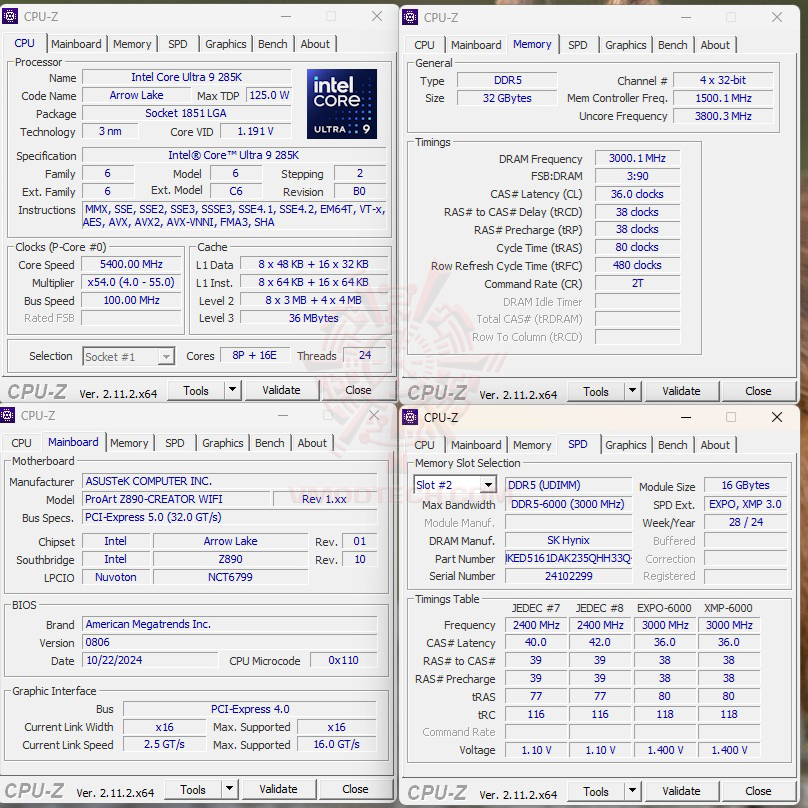Viewport: 808px width, 808px height.
Task: Close the SPD CPU-Z window with X
Action: tap(777, 417)
